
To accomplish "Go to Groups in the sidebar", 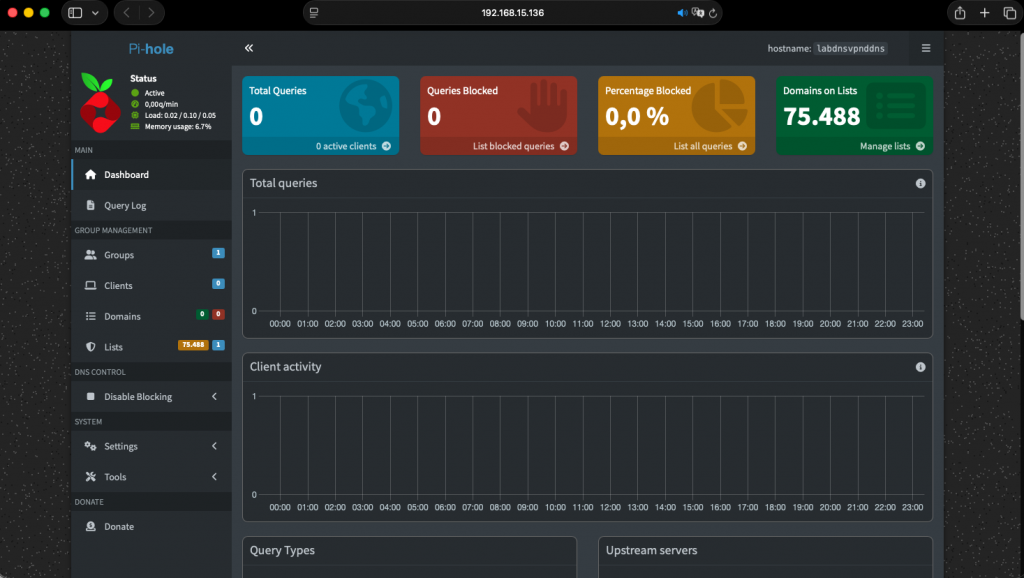I will [119, 256].
